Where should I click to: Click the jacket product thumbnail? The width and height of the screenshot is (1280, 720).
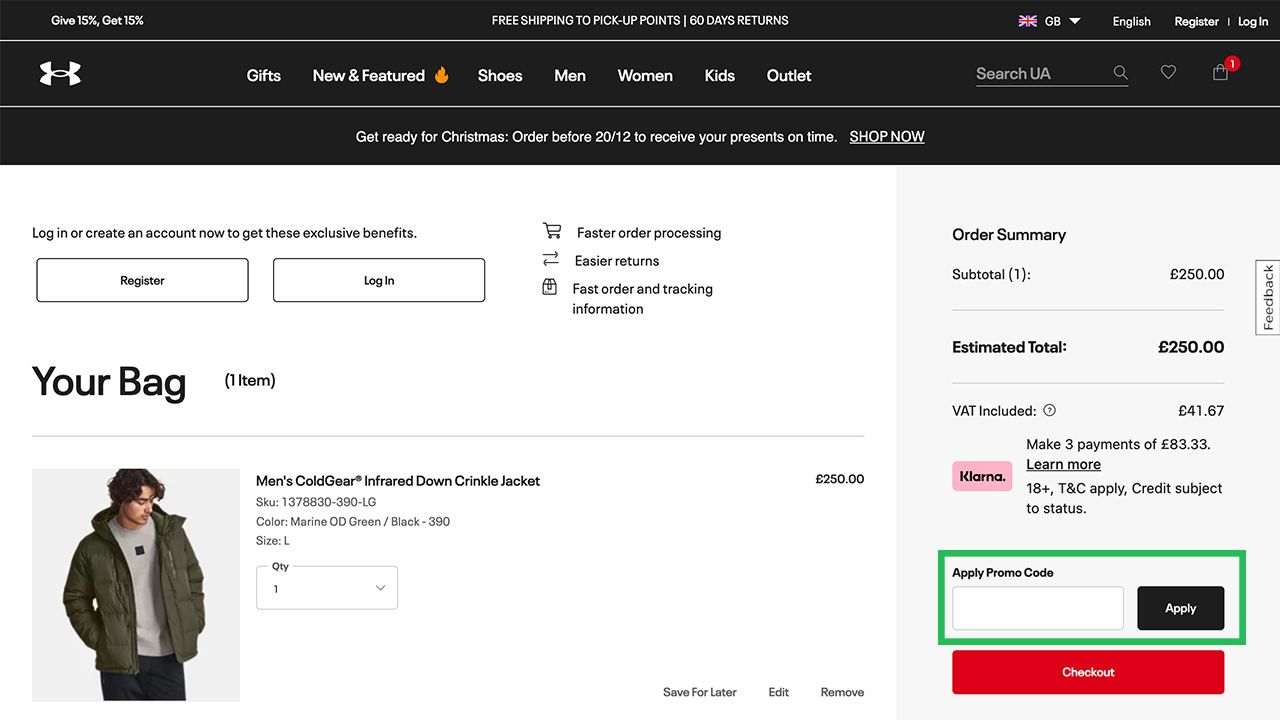(136, 585)
